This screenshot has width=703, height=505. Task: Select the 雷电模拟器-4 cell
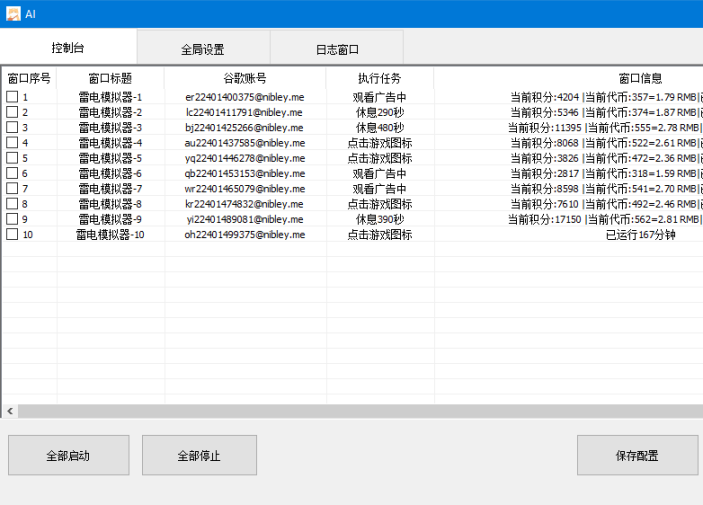point(110,143)
